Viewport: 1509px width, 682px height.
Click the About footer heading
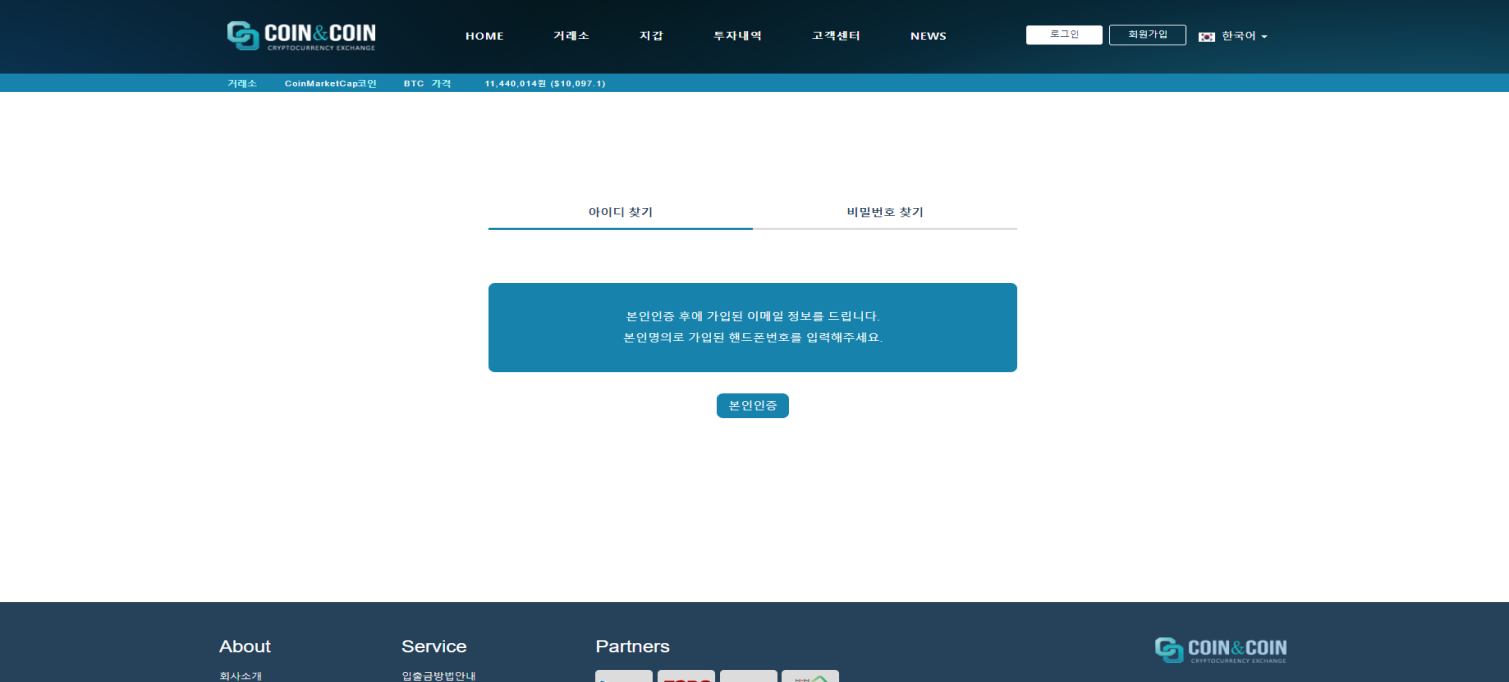(245, 646)
